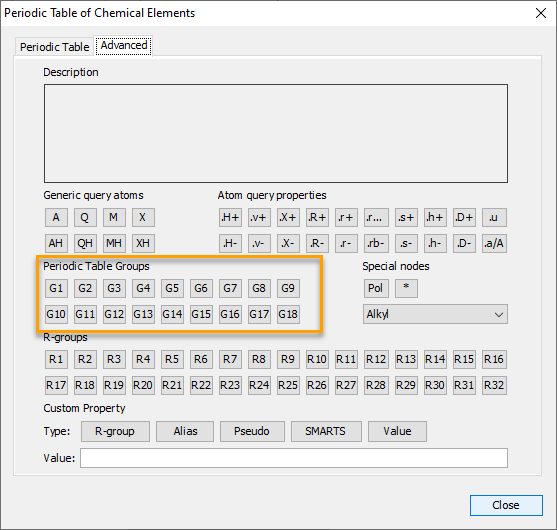This screenshot has width=557, height=530.
Task: Click the G17 halogen group button
Action: [x=259, y=314]
